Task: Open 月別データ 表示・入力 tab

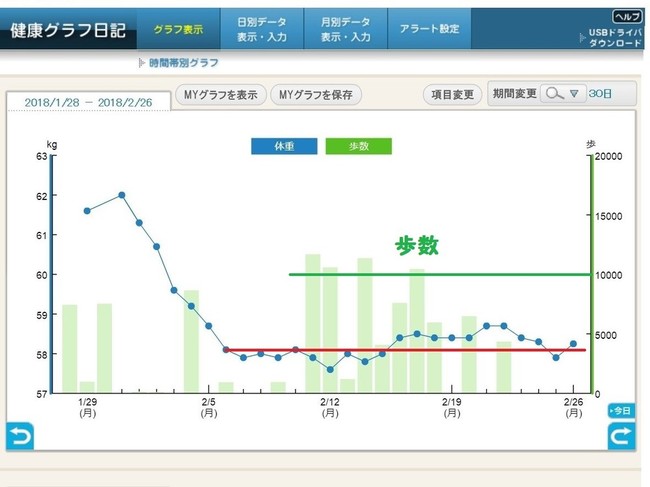Action: pyautogui.click(x=346, y=29)
